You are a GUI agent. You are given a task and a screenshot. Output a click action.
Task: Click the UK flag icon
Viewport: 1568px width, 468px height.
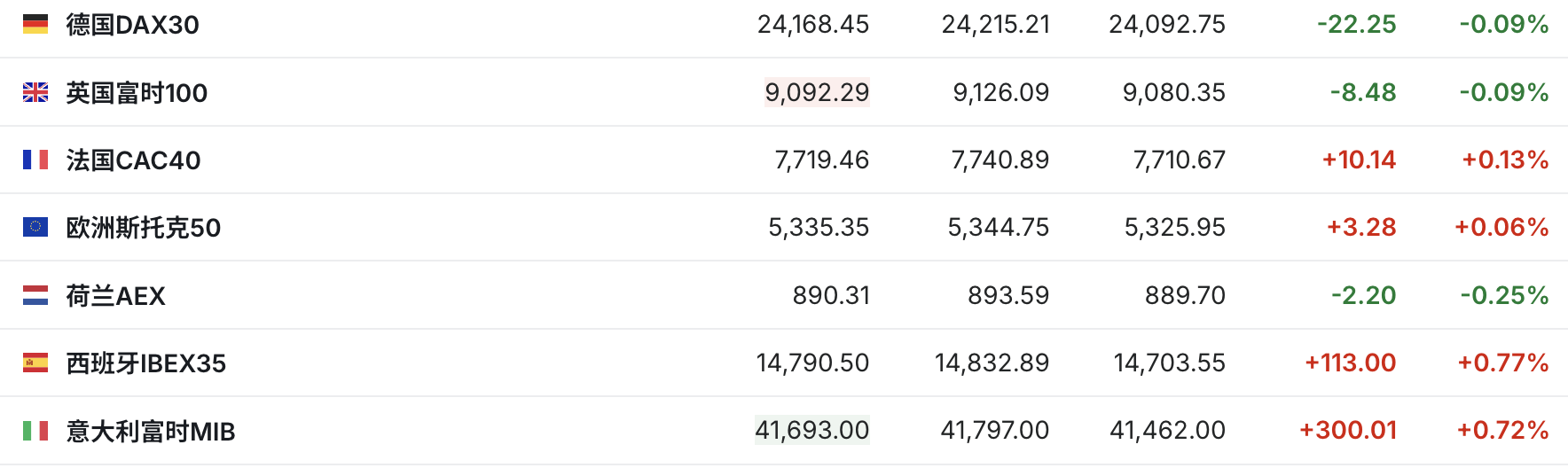coord(35,92)
